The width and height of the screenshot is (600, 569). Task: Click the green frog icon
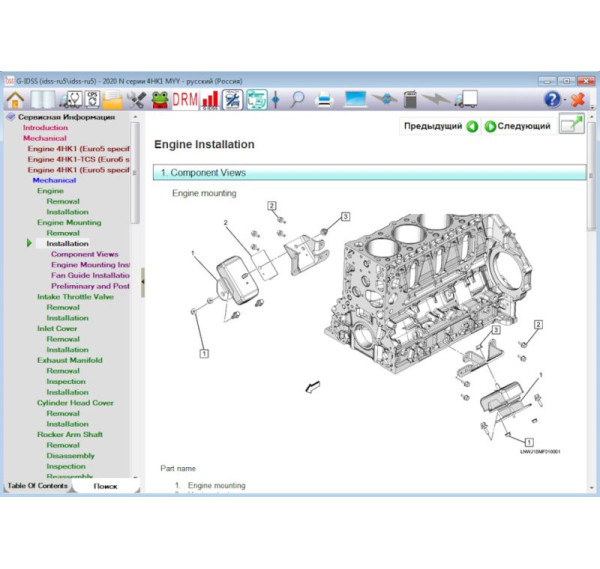click(160, 99)
